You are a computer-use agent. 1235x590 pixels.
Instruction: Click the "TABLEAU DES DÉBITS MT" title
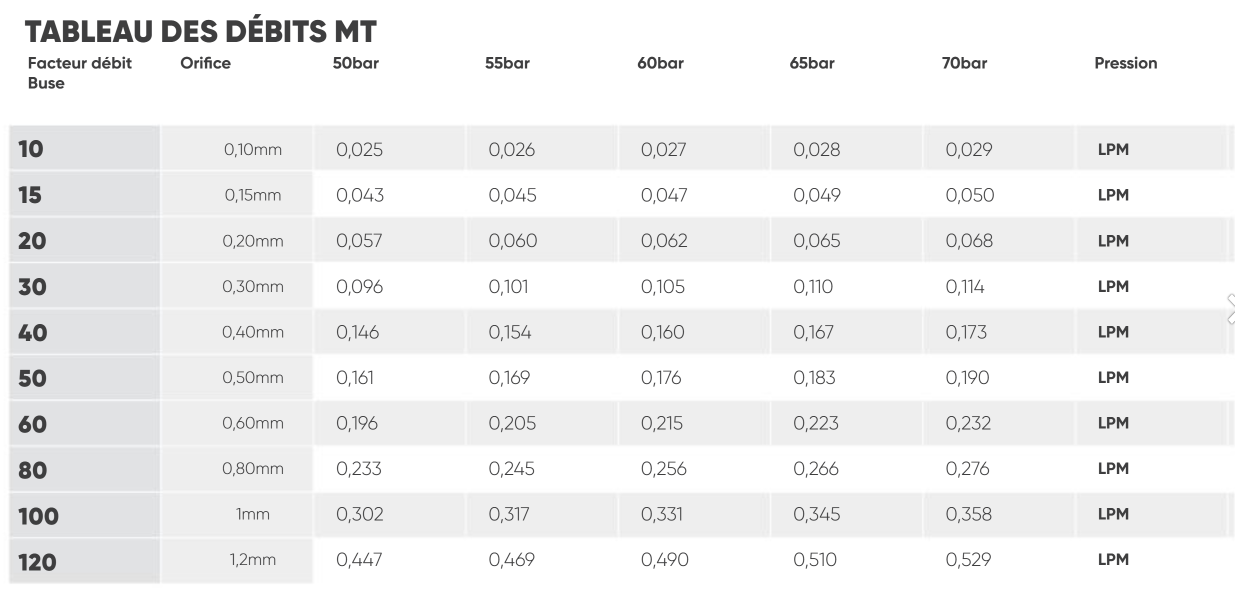click(x=200, y=31)
